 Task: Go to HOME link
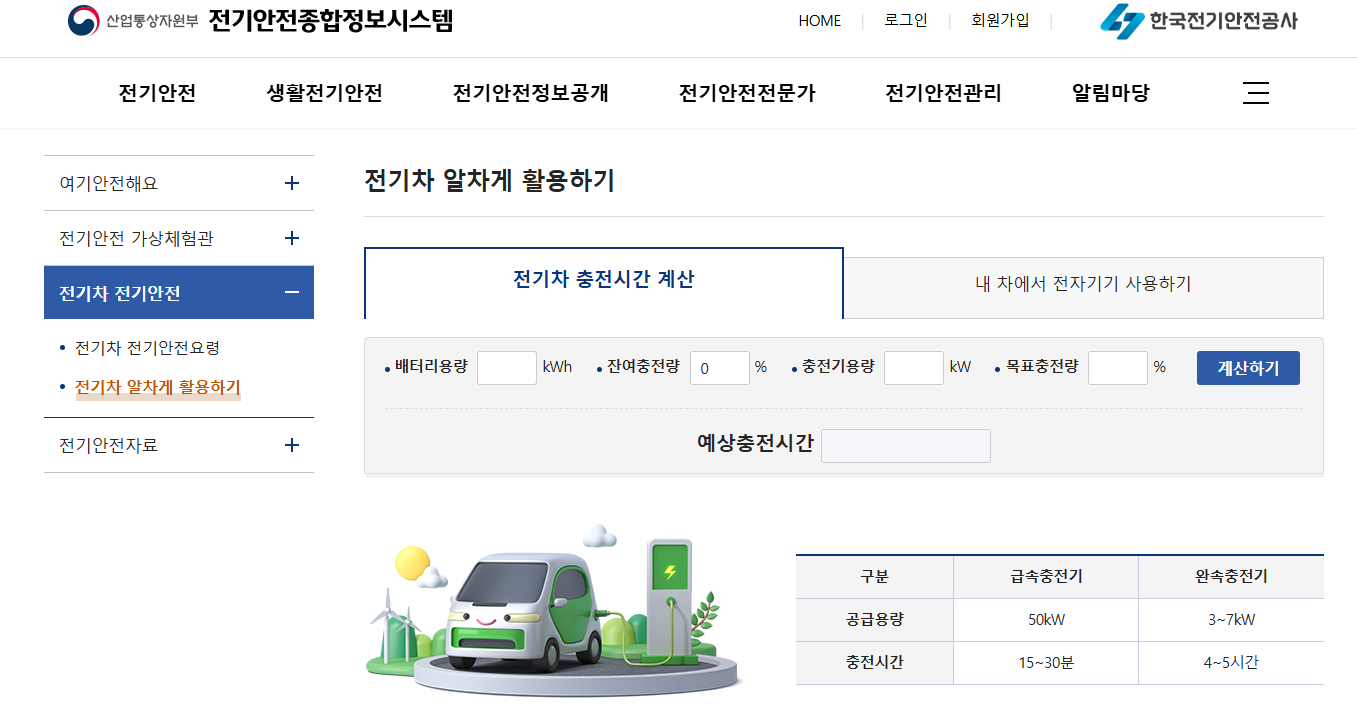pyautogui.click(x=820, y=20)
